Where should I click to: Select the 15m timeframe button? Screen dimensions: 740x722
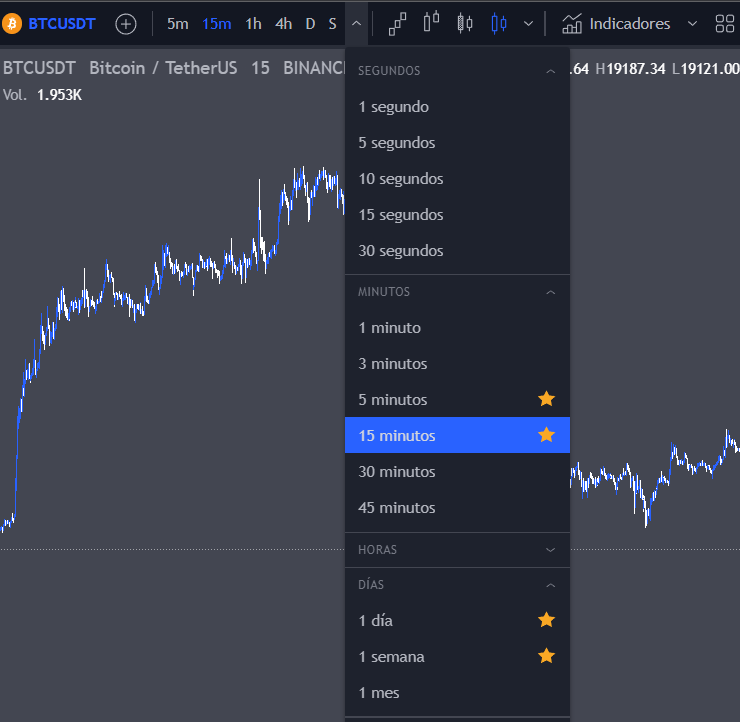217,24
